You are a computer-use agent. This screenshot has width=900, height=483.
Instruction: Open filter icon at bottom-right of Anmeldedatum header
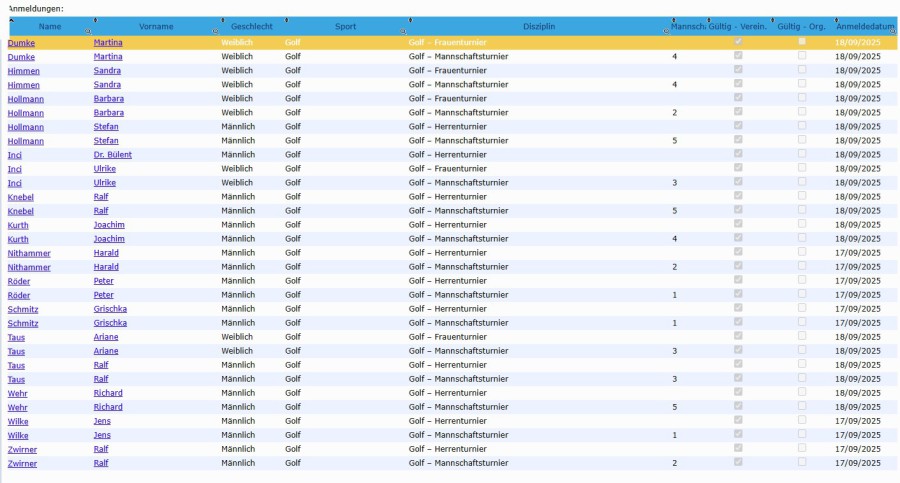(x=892, y=32)
